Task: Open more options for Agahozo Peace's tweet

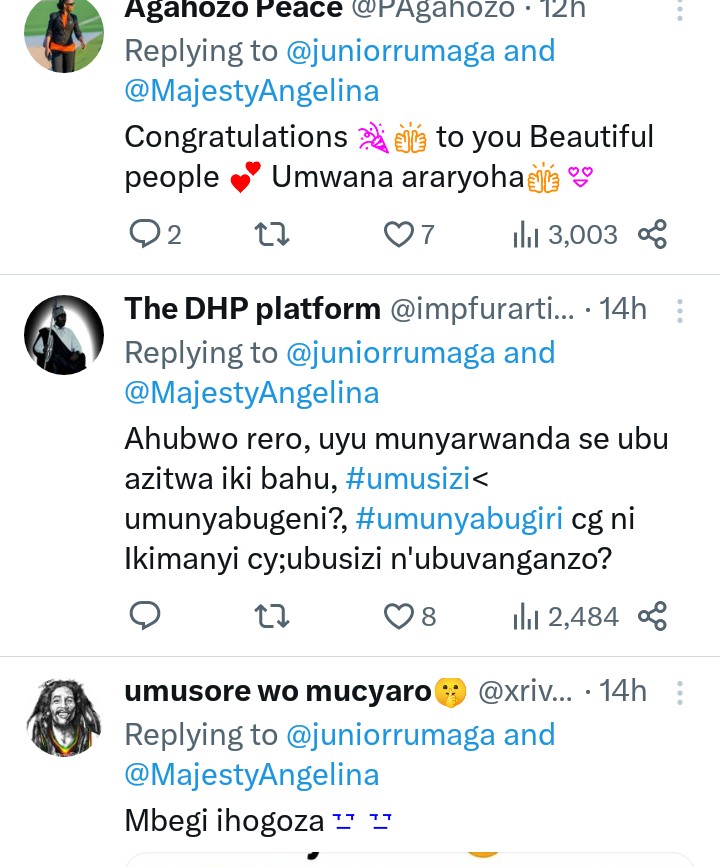Action: 680,10
